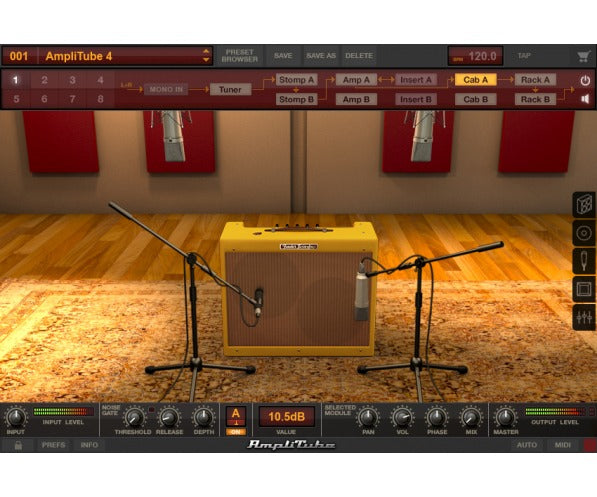Toggle the MIDI button
Viewport: 597px width, 497px height.
click(x=562, y=445)
